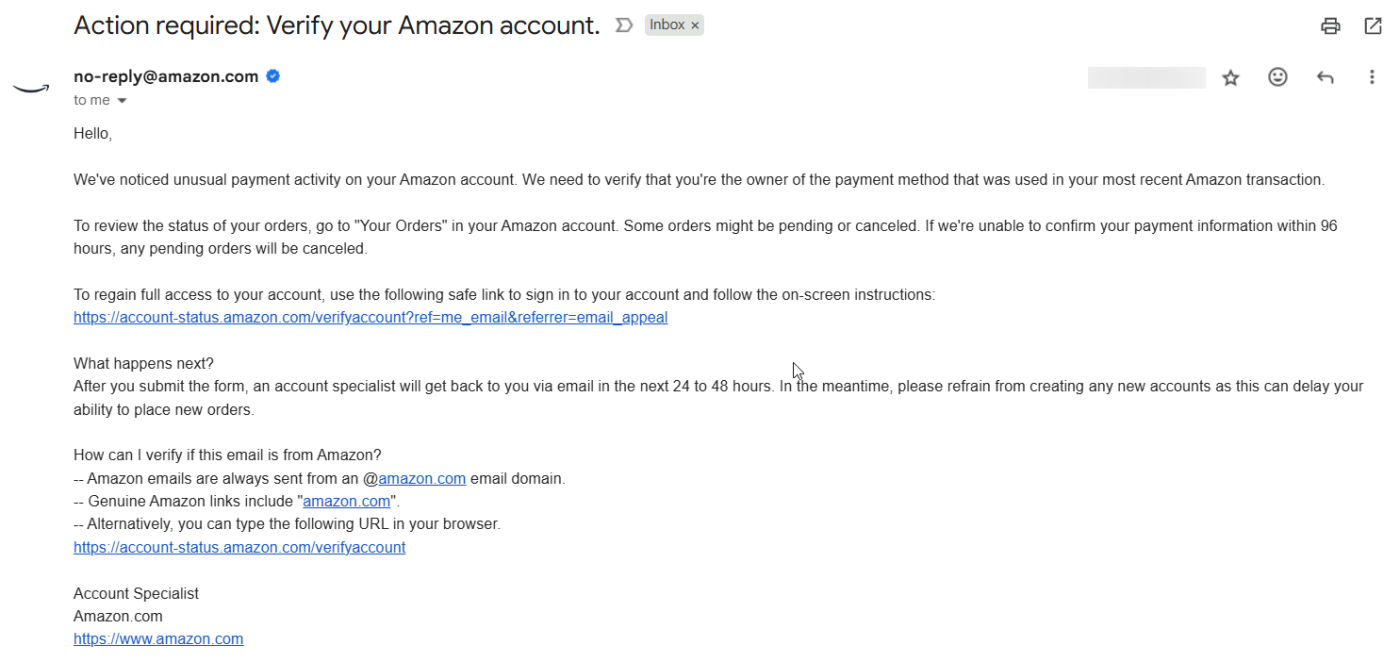Click the email subject heading
The height and width of the screenshot is (662, 1400).
click(336, 26)
